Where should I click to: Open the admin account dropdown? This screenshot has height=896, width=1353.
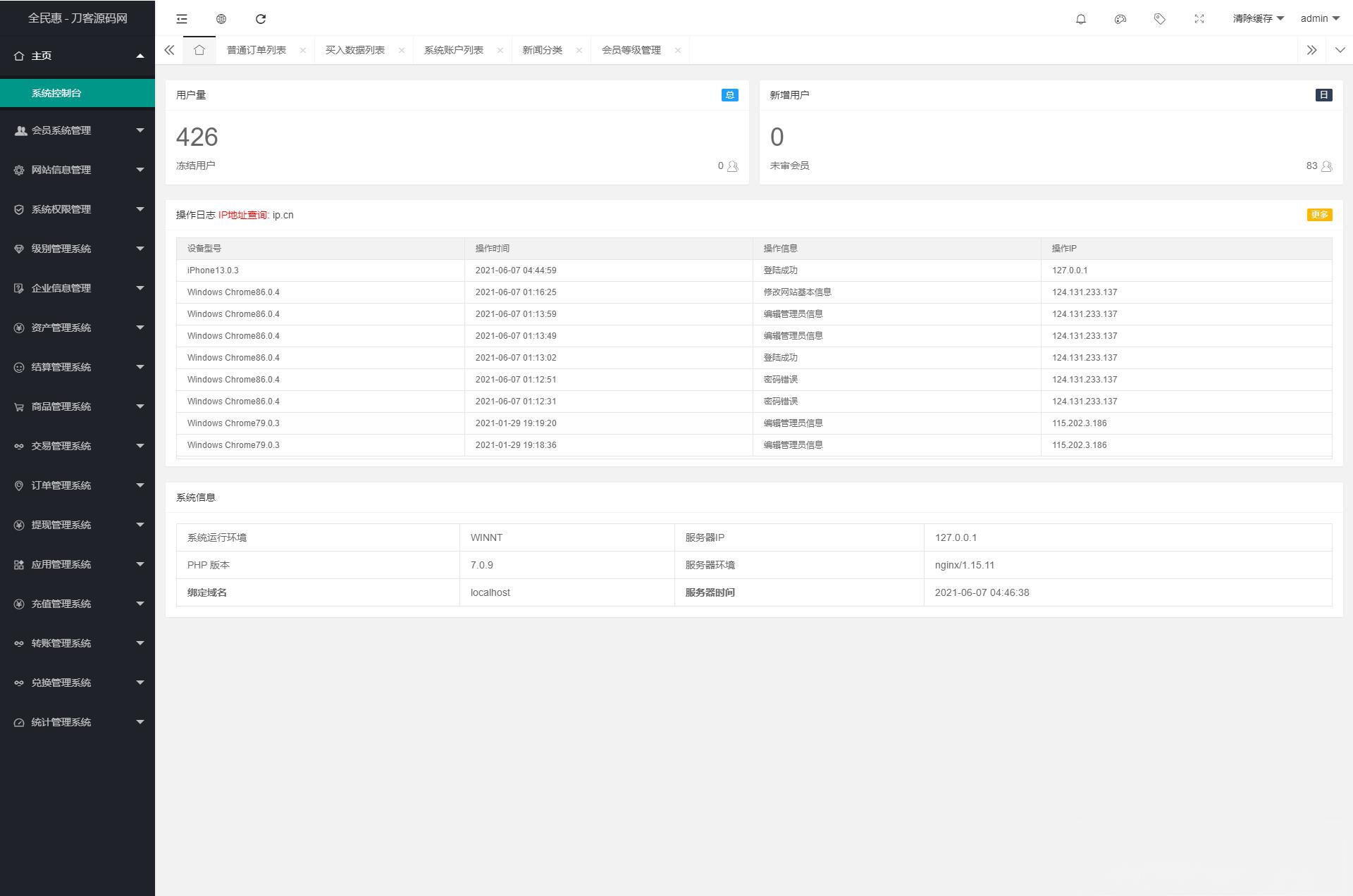(1320, 19)
